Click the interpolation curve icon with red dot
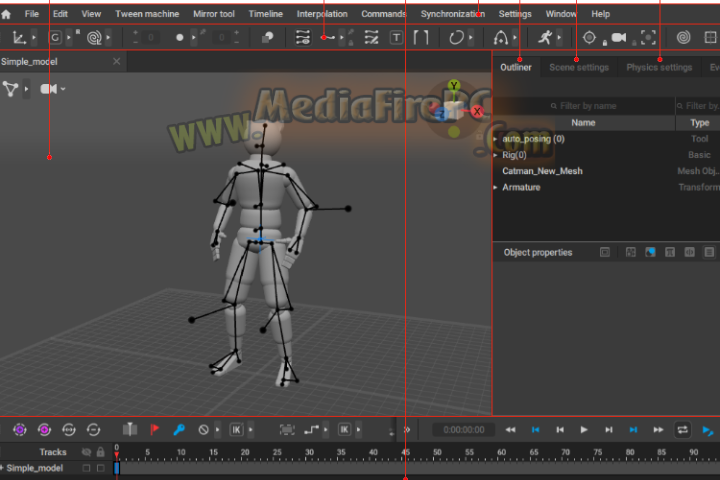 pyautogui.click(x=327, y=38)
